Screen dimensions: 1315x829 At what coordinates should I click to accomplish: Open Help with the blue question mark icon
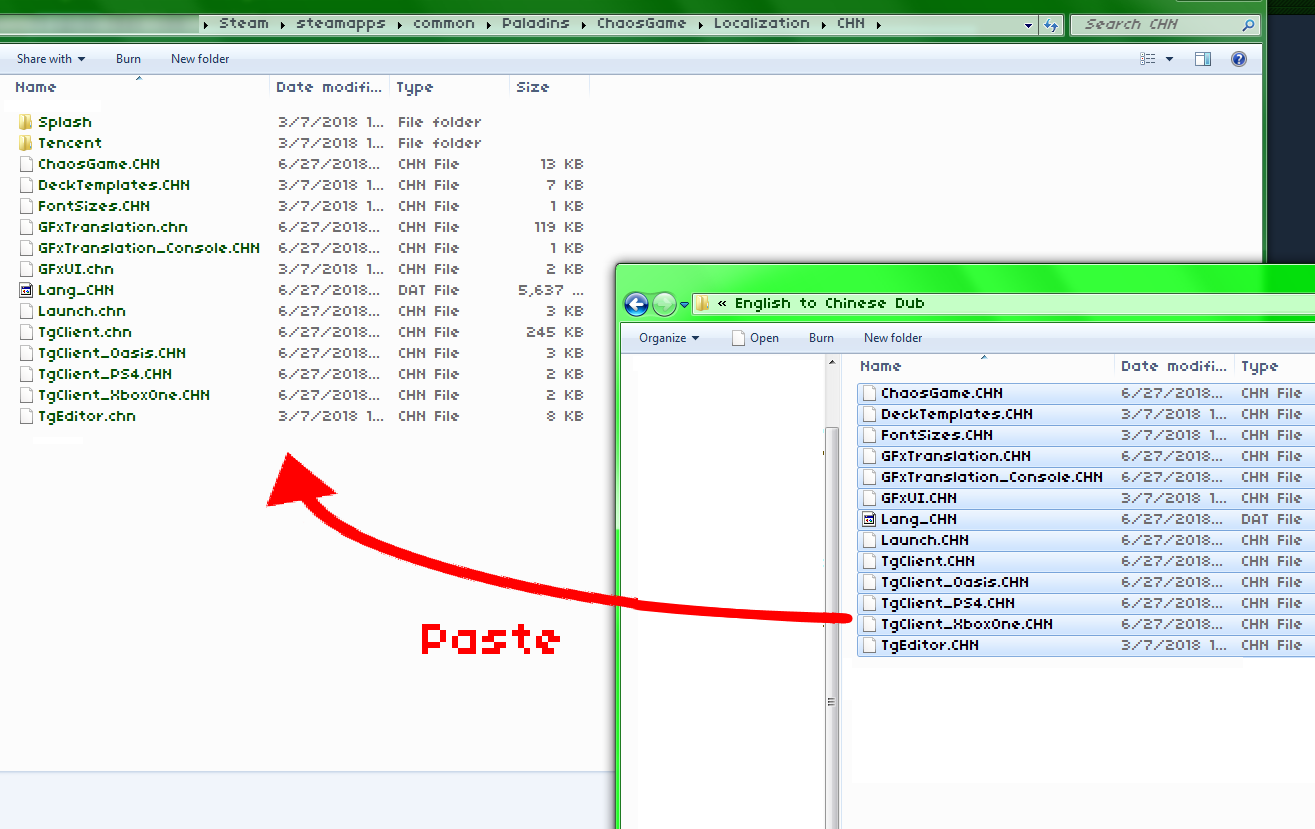pos(1239,59)
